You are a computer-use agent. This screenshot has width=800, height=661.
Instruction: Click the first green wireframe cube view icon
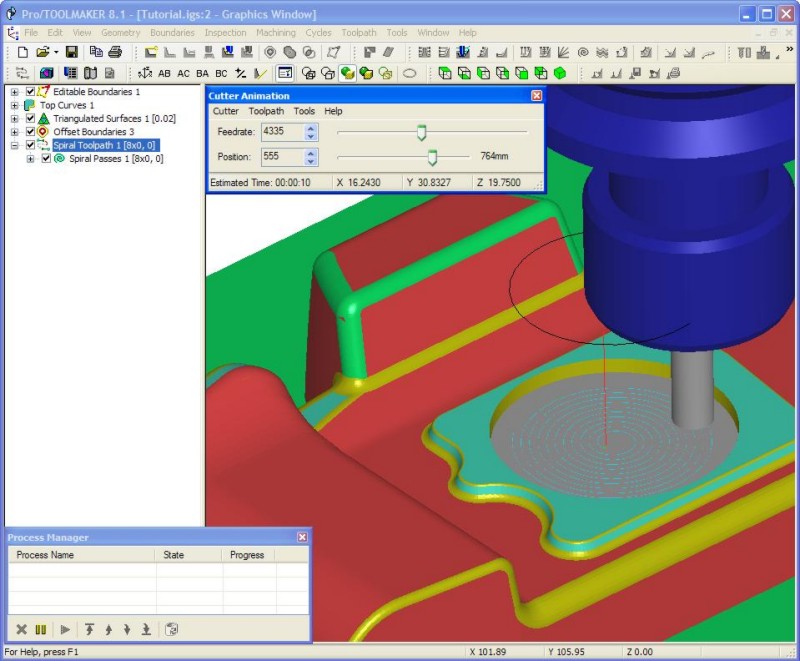point(445,73)
